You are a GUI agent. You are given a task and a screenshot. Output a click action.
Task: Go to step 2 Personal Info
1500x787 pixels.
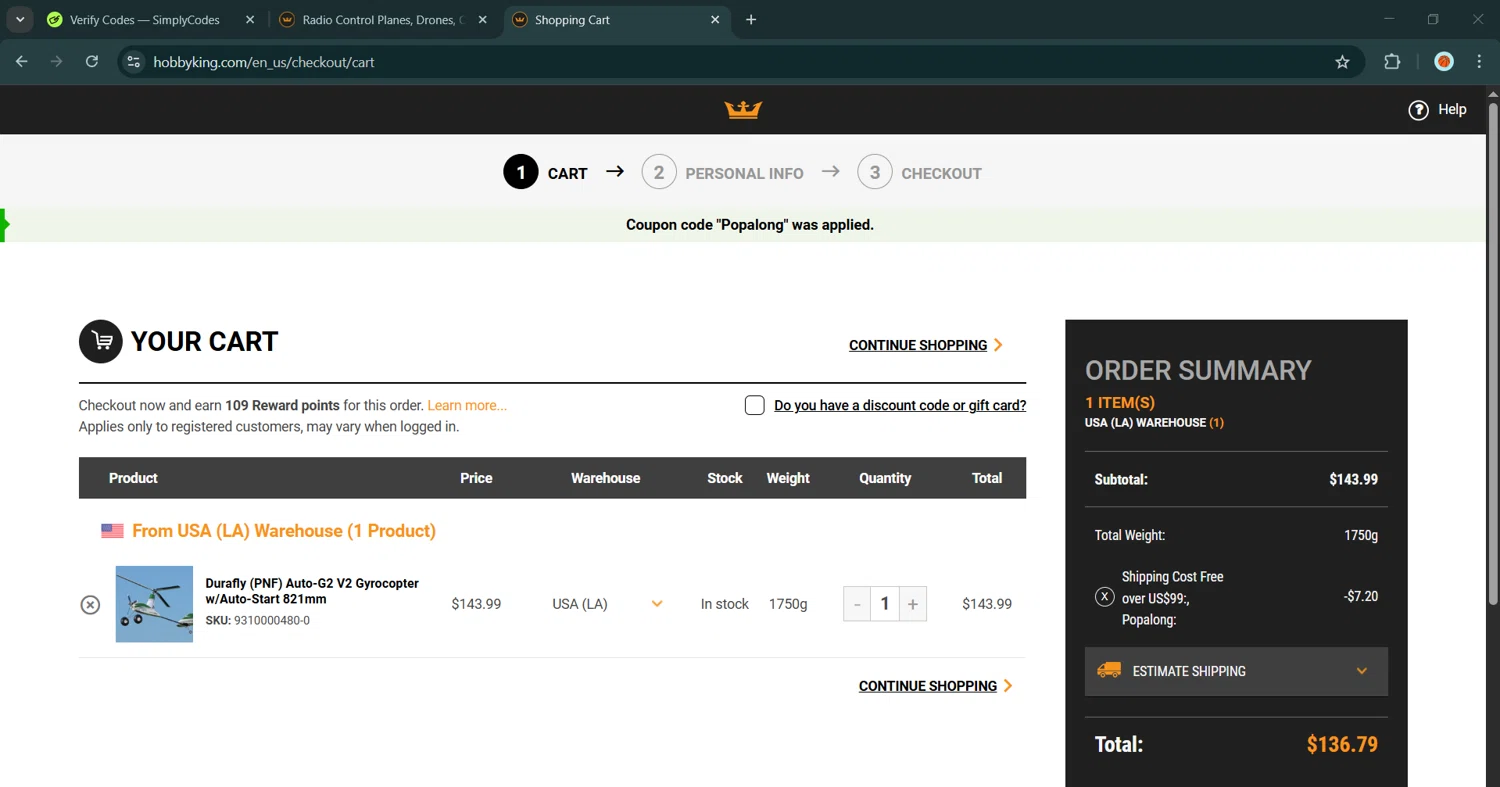point(722,173)
